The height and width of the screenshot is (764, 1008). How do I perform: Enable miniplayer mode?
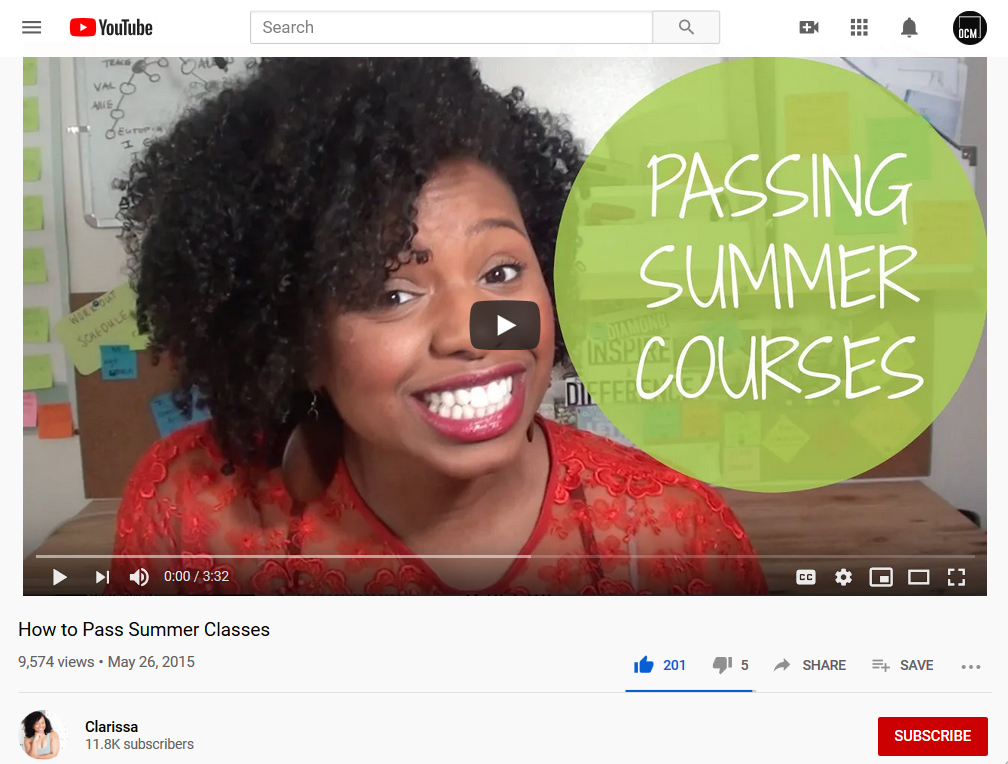click(881, 577)
